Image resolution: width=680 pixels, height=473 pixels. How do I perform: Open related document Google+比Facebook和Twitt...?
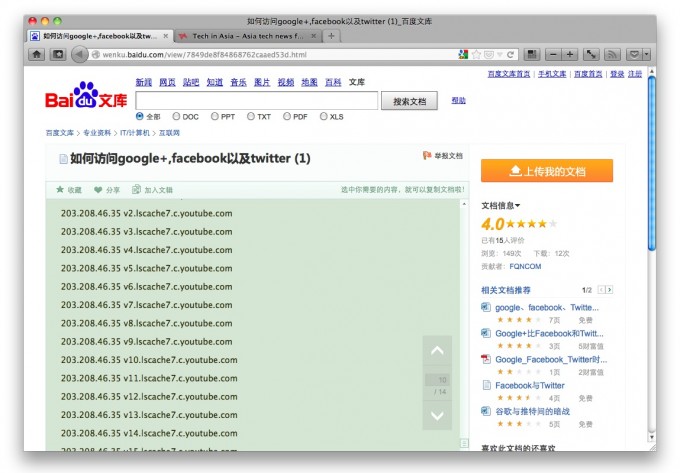(549, 333)
